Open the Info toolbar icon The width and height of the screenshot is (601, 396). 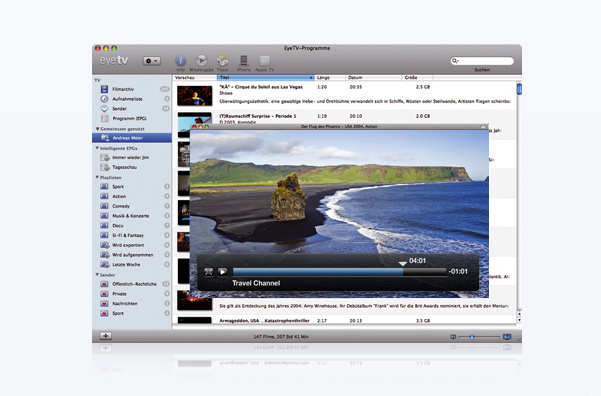click(x=181, y=61)
